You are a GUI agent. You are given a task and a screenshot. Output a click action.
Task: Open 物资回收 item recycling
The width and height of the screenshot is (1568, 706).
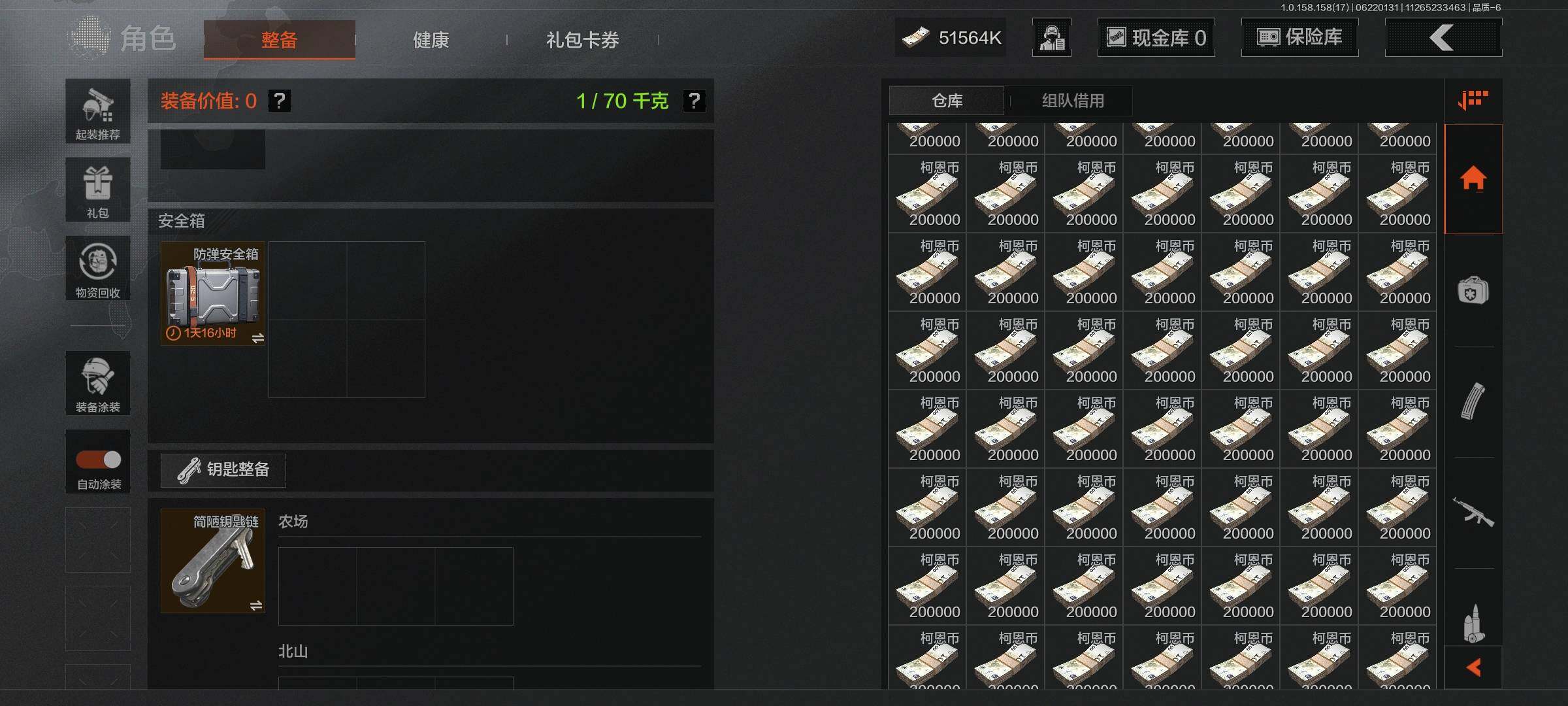[x=98, y=268]
